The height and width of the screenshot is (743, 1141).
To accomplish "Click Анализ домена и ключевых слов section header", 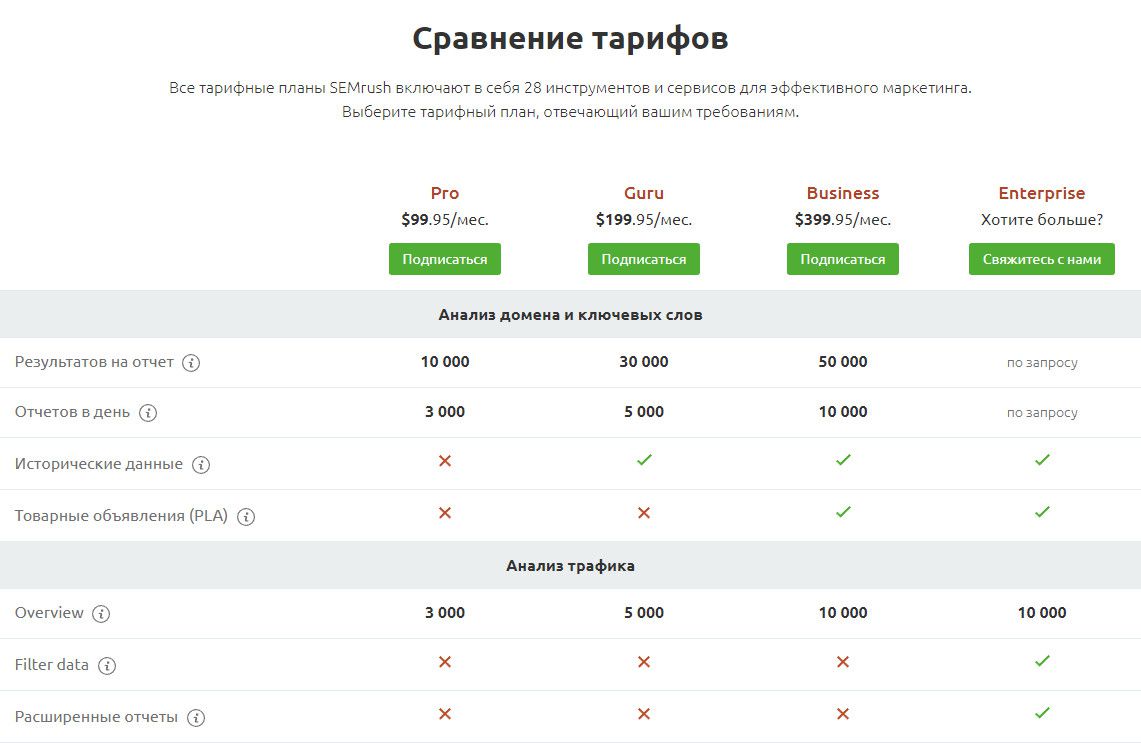I will (570, 314).
